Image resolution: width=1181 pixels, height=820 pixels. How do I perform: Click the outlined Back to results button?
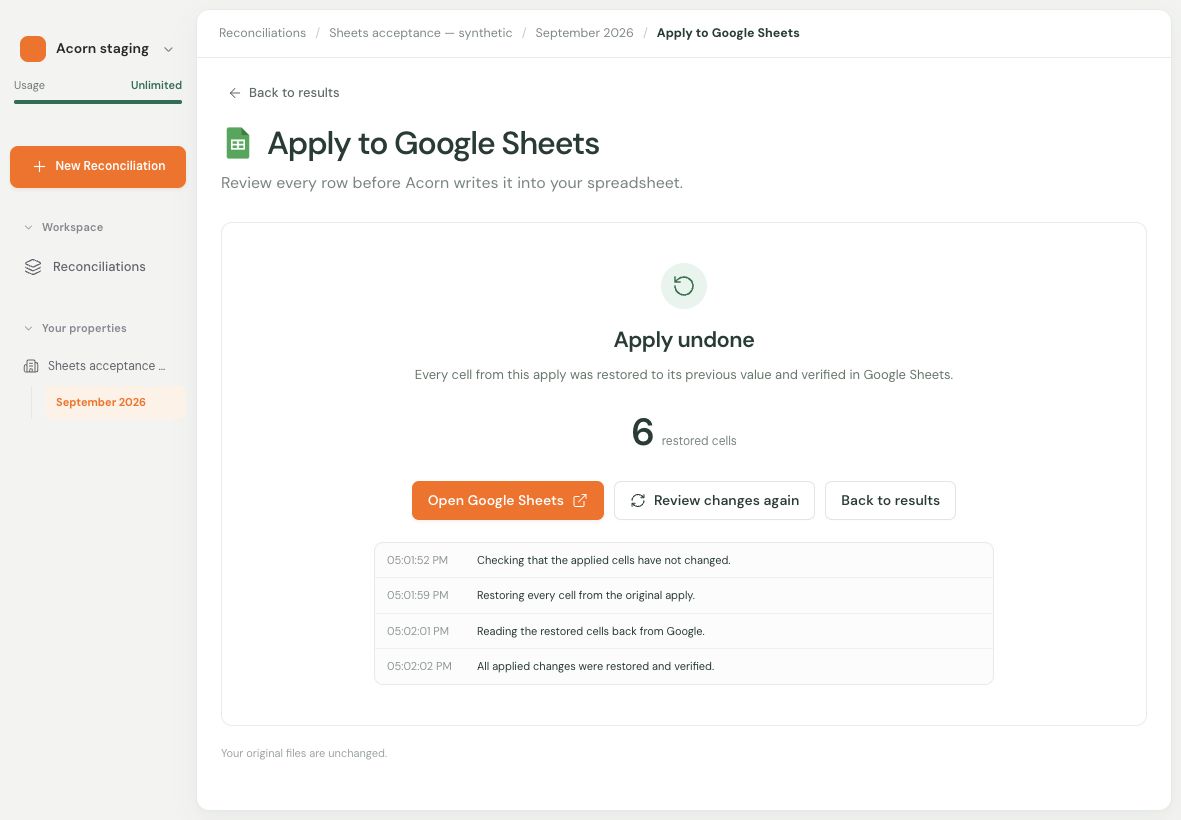click(890, 501)
